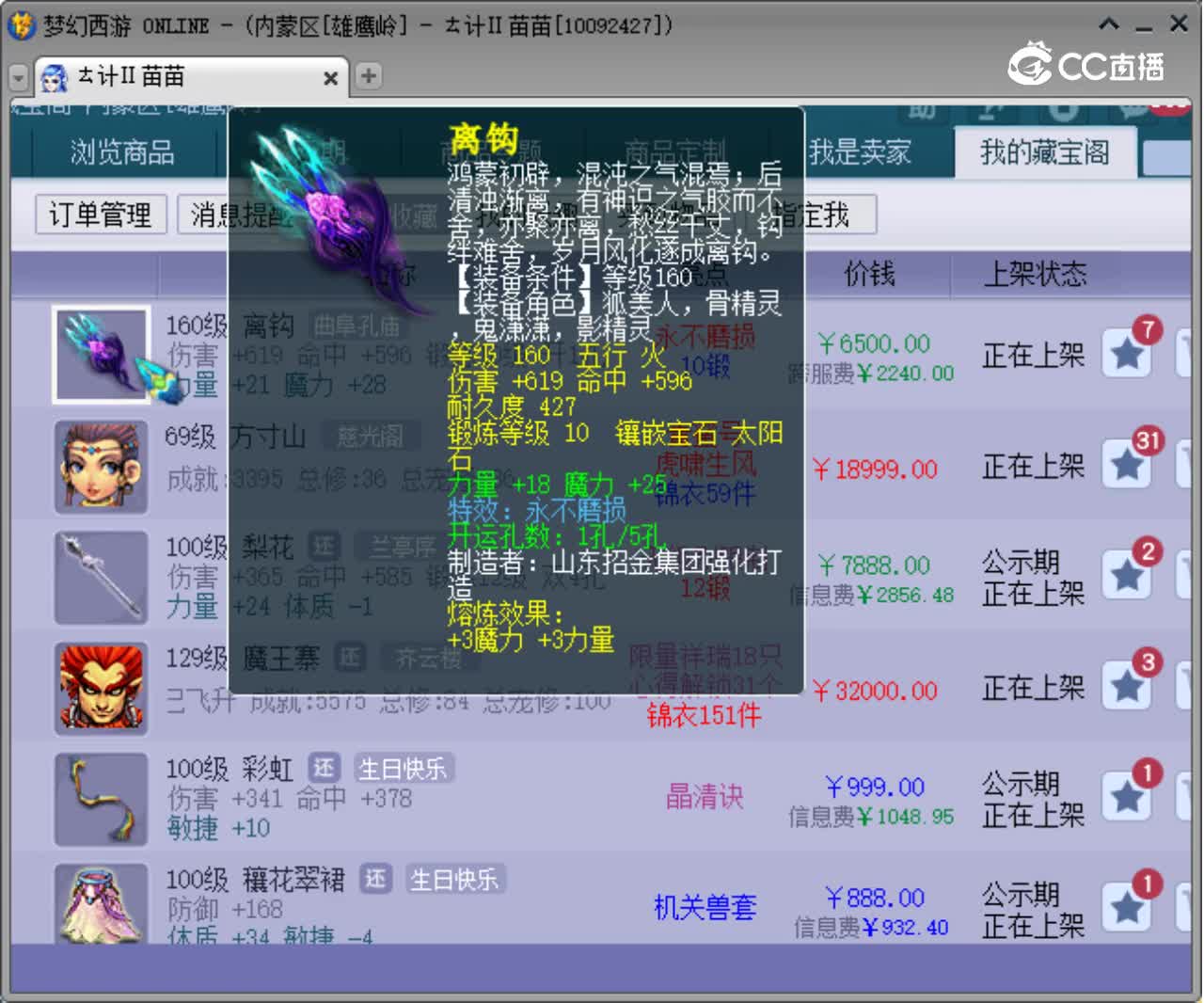Click the 上架状态 column header
The height and width of the screenshot is (1003, 1204).
(x=1035, y=274)
